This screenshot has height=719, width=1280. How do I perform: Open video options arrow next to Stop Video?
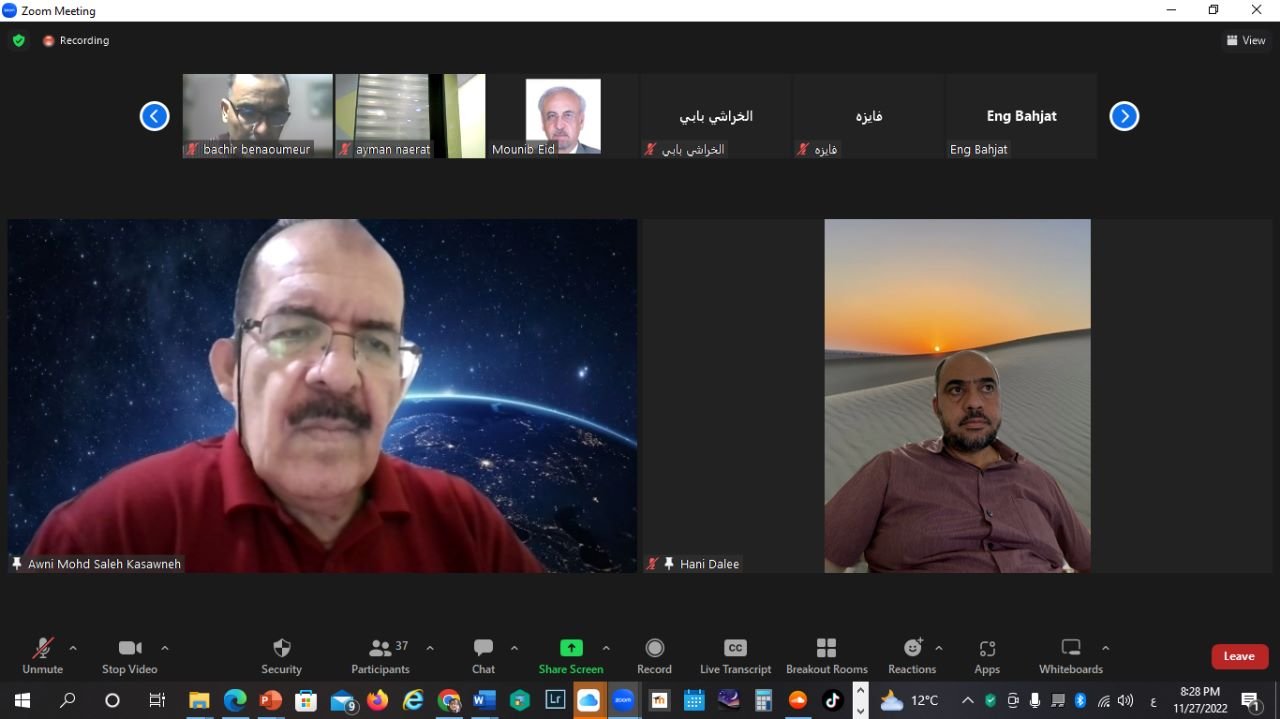[x=165, y=648]
